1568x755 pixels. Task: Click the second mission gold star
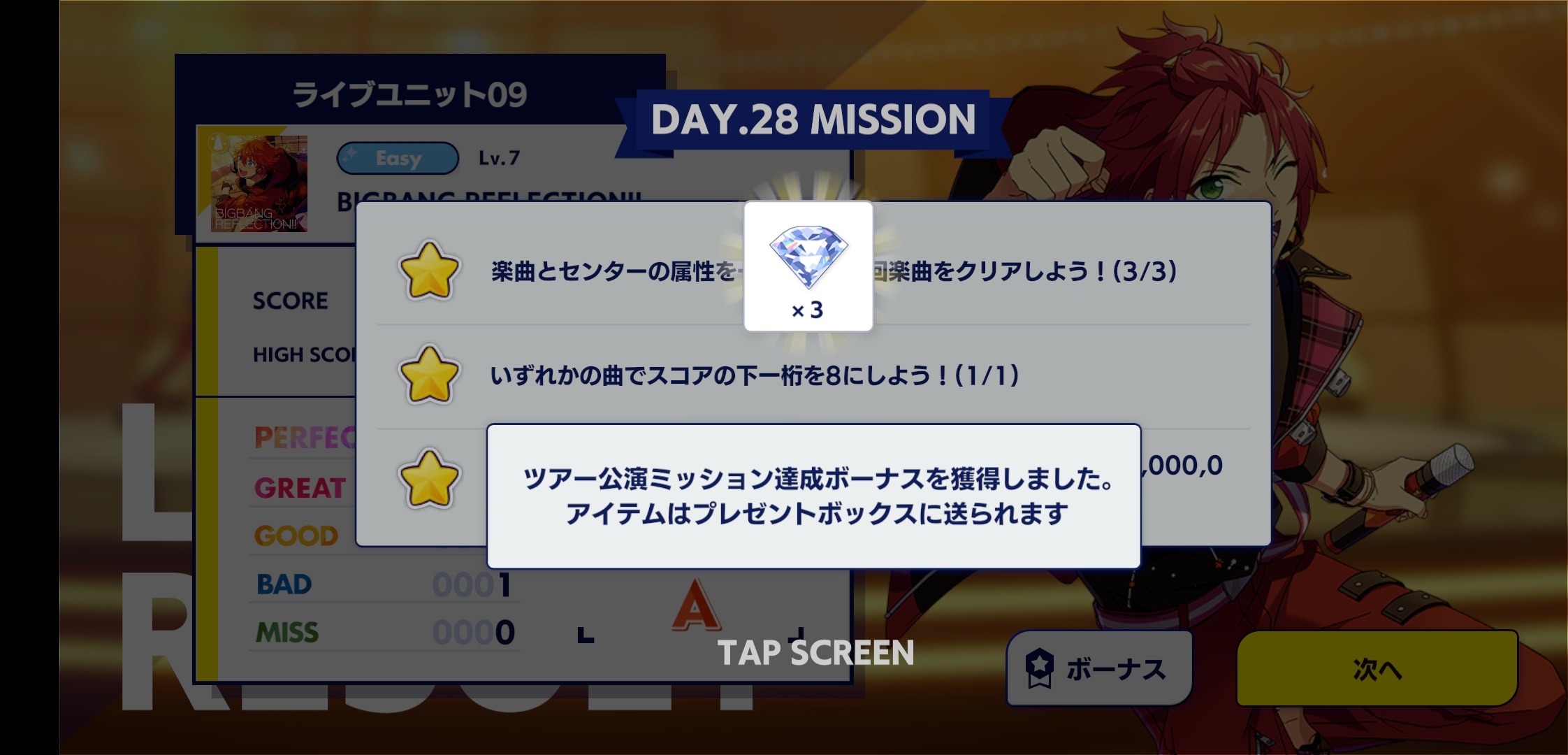[429, 375]
